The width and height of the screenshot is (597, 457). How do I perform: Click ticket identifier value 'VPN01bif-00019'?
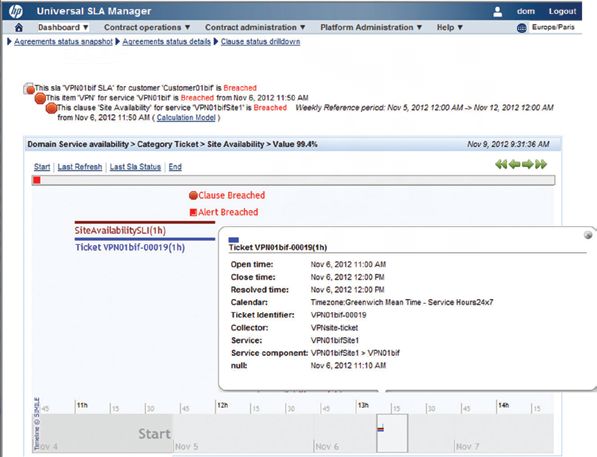(338, 315)
